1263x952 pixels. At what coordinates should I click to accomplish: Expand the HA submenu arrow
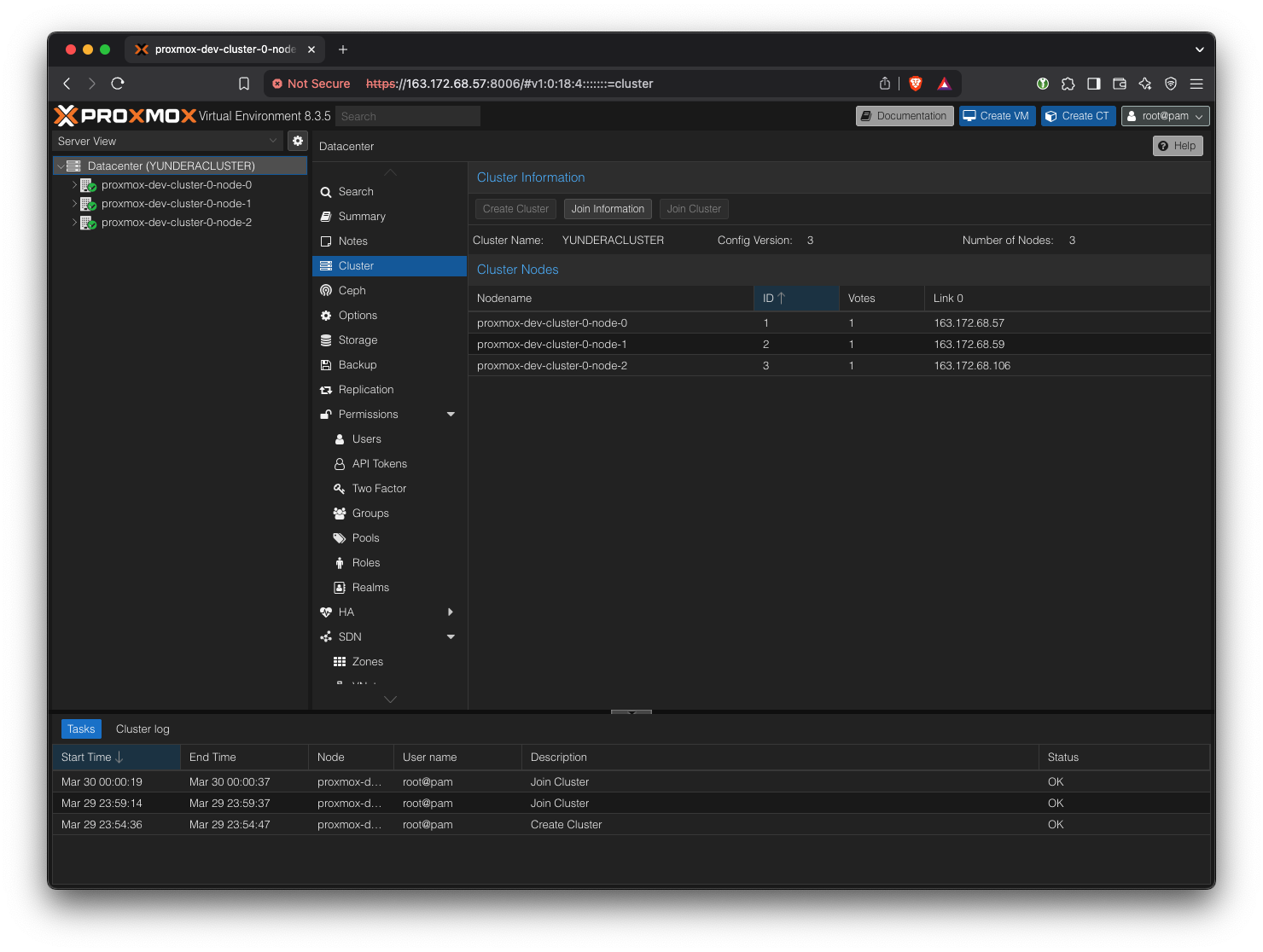[x=451, y=612]
